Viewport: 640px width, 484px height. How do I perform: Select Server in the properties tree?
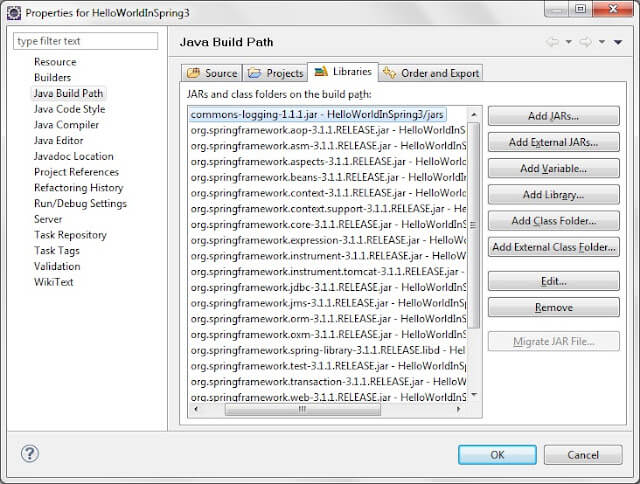48,219
